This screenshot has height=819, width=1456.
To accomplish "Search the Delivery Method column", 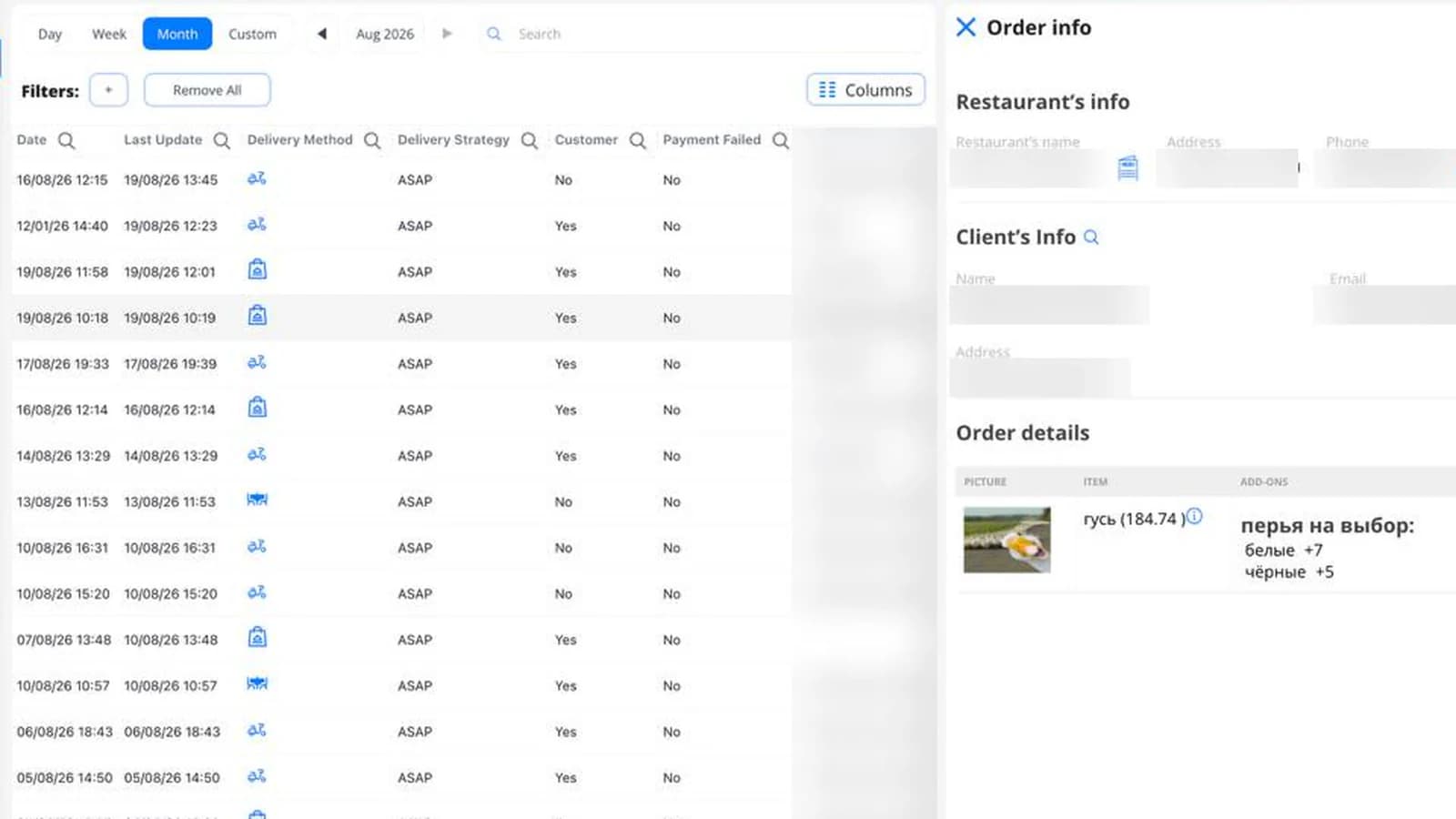I will coord(372,140).
